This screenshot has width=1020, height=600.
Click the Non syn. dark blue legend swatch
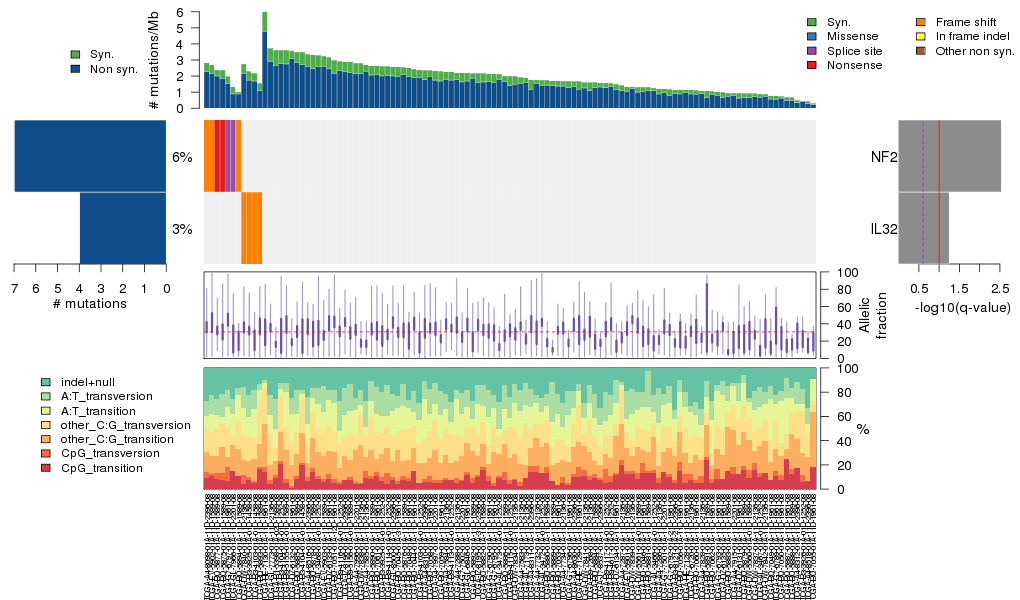coord(75,69)
